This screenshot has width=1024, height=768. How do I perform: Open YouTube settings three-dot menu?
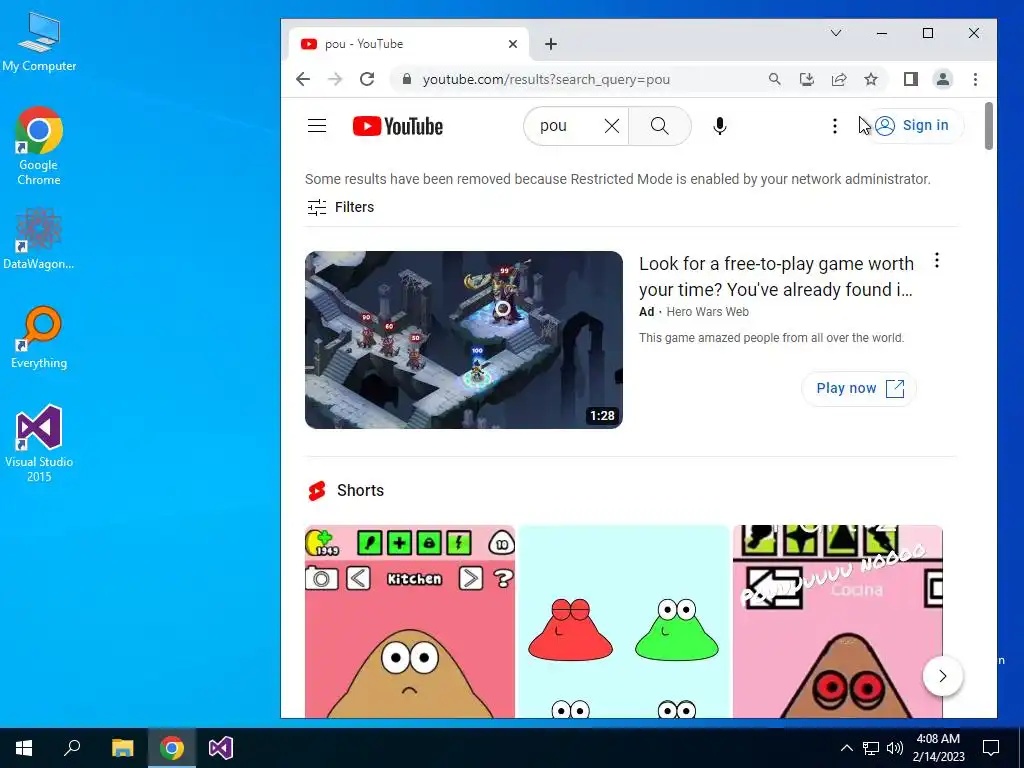[834, 126]
